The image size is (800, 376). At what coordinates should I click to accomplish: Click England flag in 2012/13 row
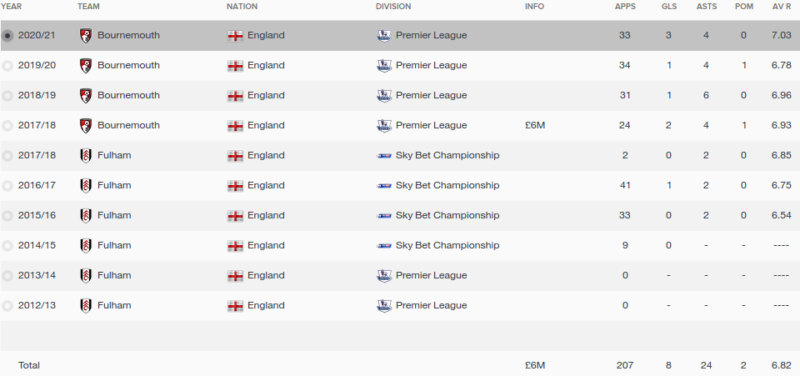[x=235, y=306]
